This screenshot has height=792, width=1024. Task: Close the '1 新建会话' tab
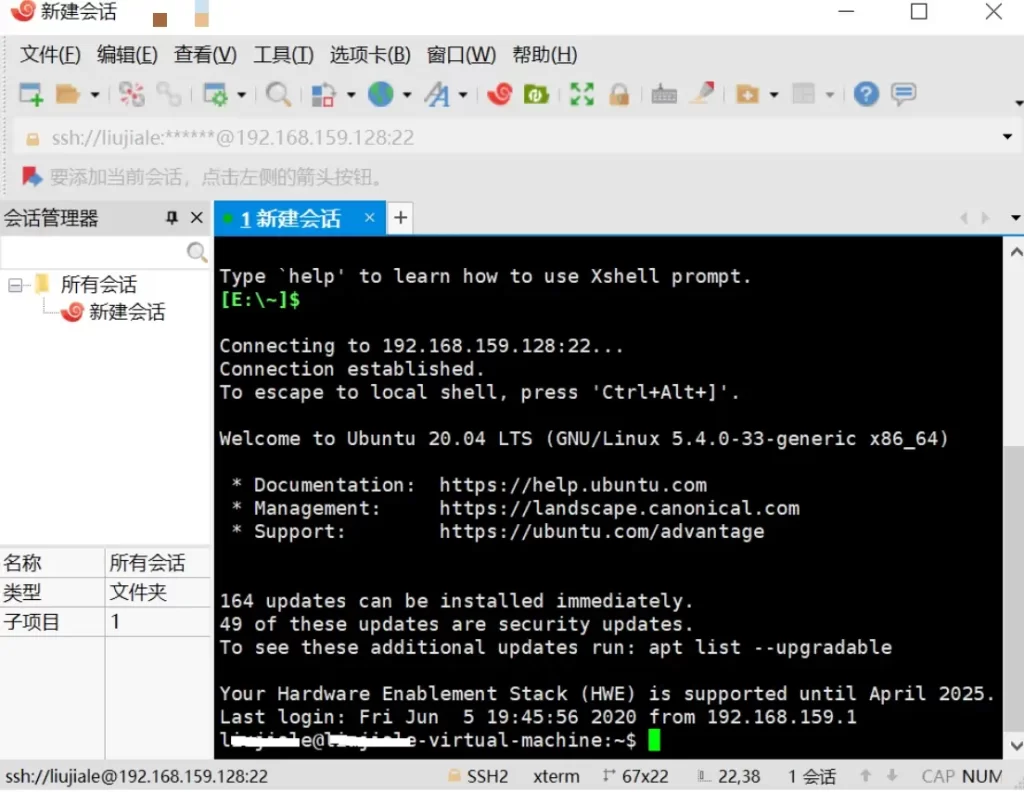coord(370,217)
